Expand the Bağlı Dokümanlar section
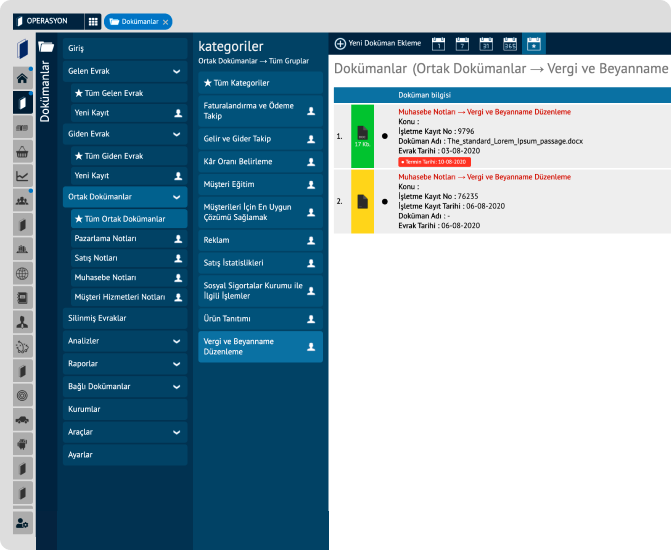 pyautogui.click(x=176, y=387)
